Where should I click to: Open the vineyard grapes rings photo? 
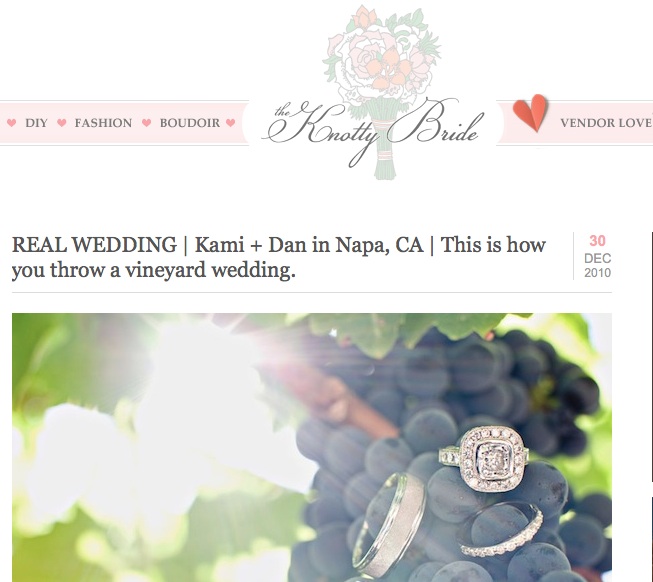[x=312, y=448]
